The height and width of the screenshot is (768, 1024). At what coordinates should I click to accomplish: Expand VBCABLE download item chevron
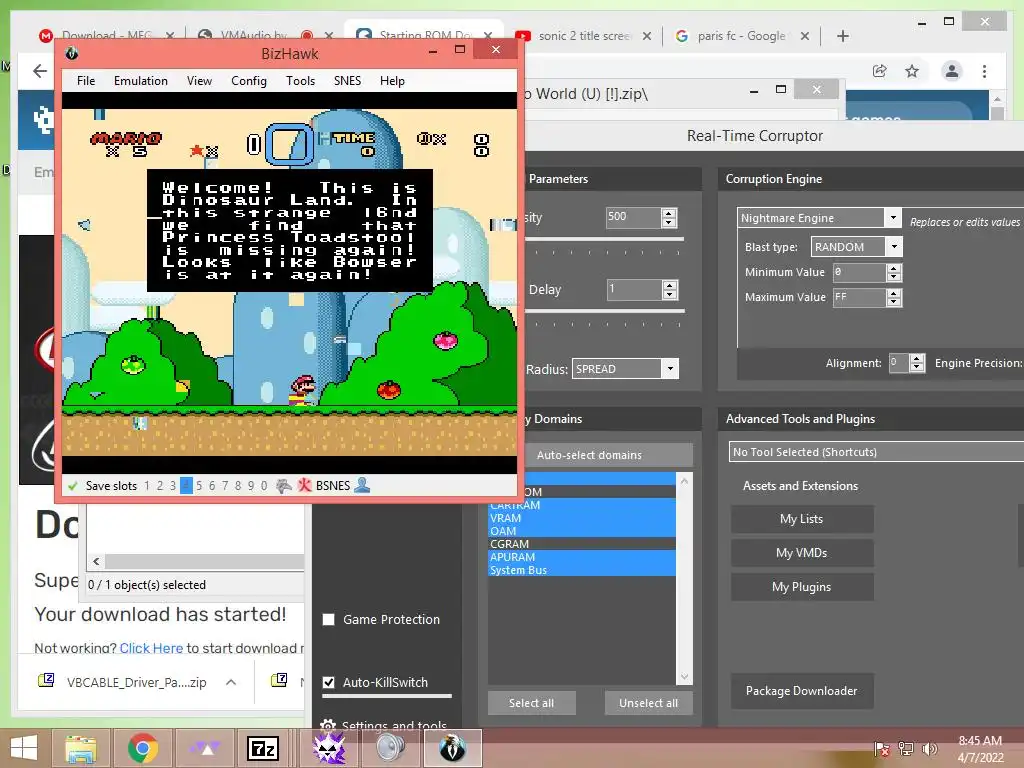pos(231,682)
